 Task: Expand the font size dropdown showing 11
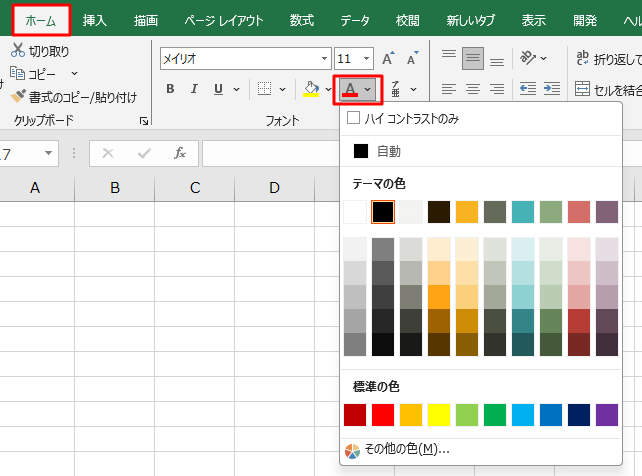(x=367, y=59)
